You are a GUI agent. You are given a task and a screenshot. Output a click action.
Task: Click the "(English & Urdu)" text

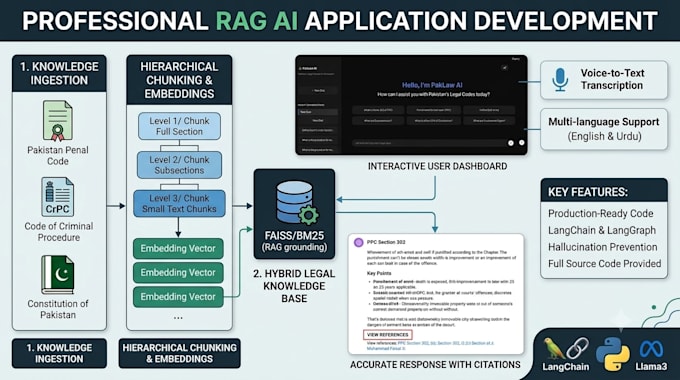[x=605, y=136]
